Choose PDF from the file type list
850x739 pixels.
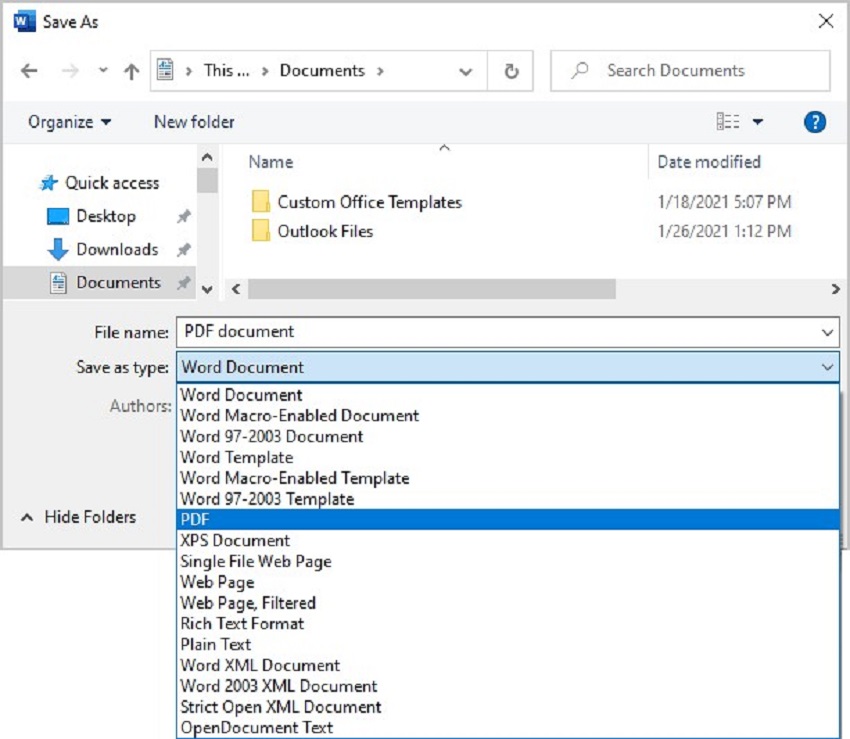click(508, 520)
